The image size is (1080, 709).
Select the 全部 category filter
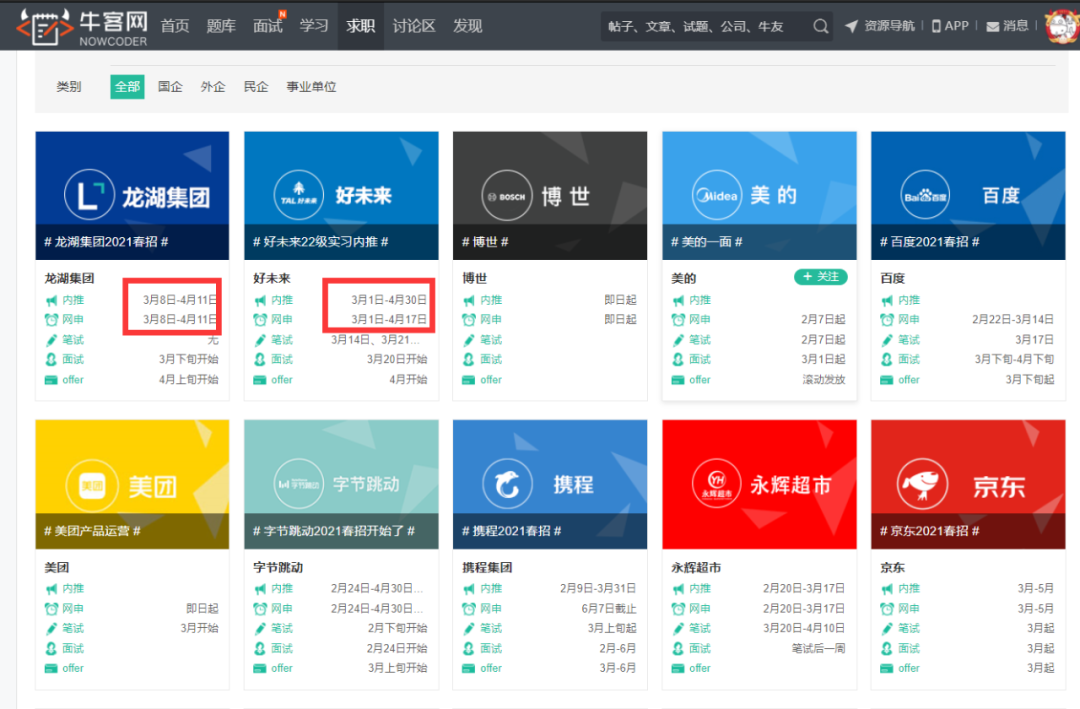(127, 87)
